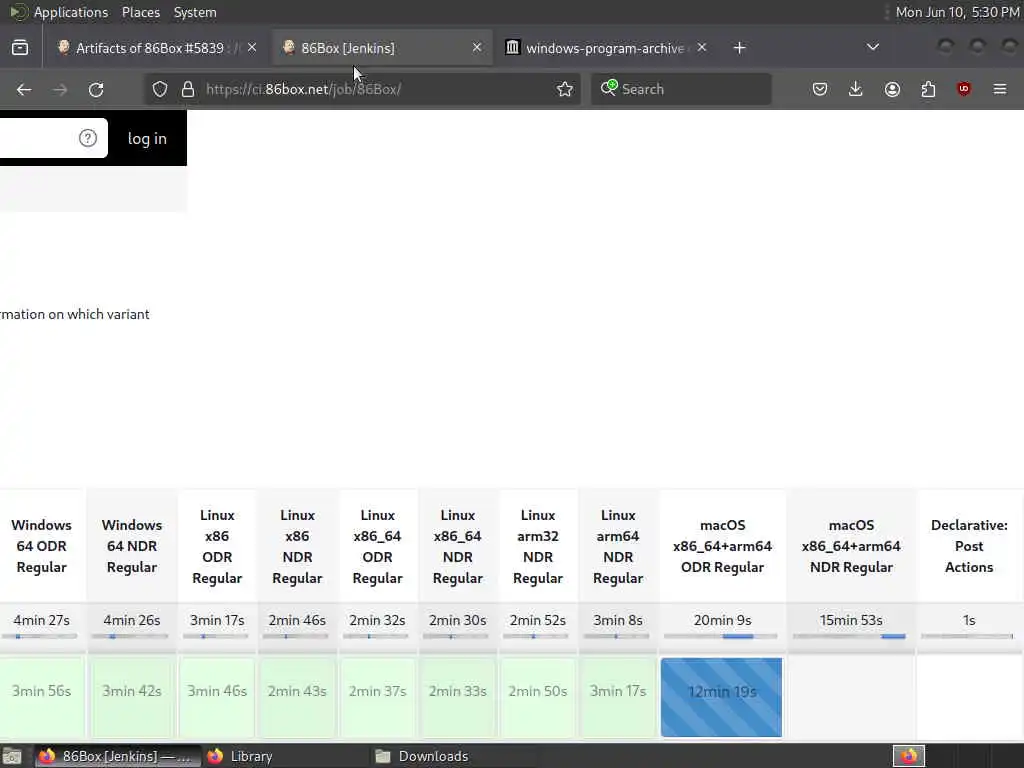Open the Firefox hamburger menu

click(1000, 89)
